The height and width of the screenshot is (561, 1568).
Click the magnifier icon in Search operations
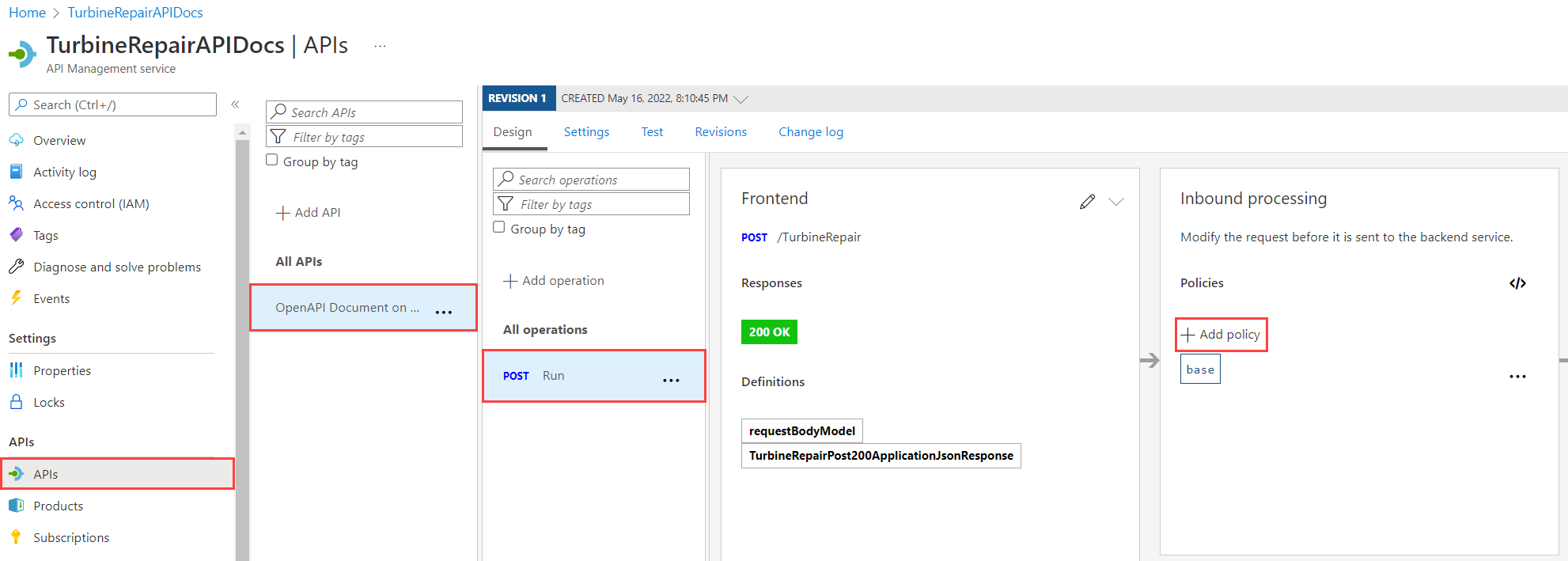pyautogui.click(x=506, y=179)
